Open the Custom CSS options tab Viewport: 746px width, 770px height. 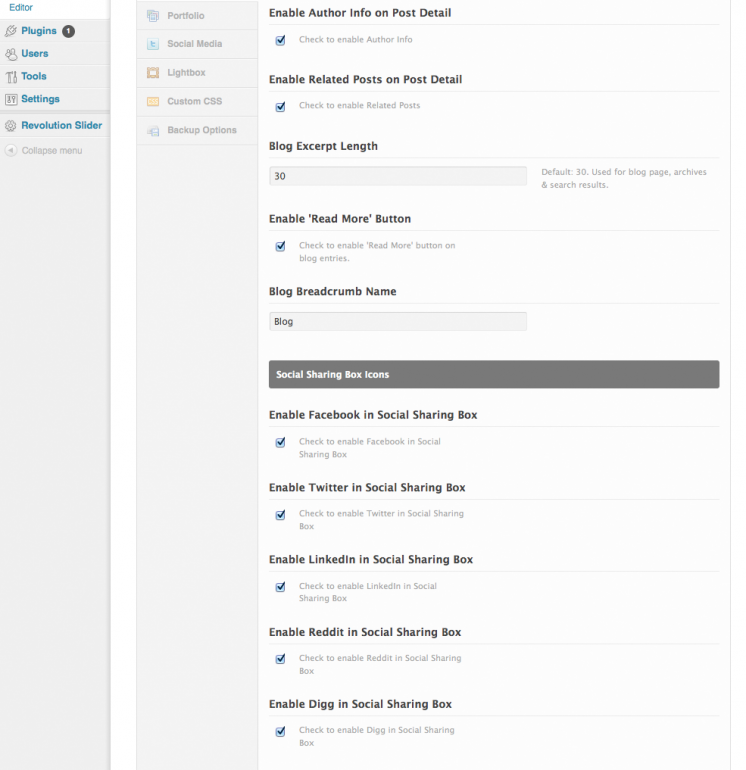197,102
